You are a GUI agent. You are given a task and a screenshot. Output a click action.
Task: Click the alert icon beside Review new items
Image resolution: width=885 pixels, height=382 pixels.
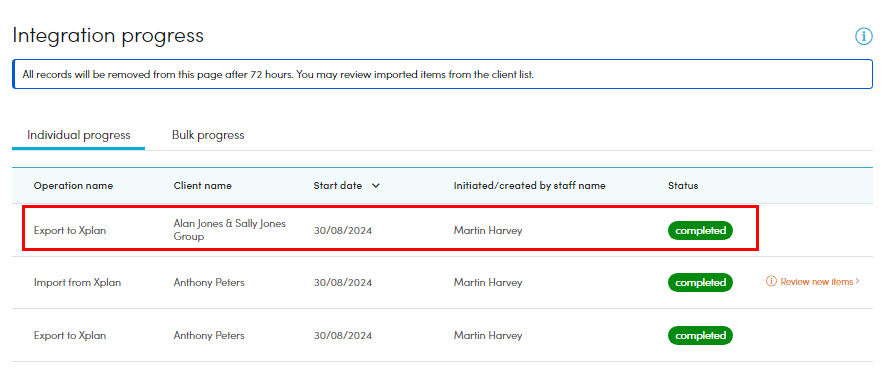771,281
